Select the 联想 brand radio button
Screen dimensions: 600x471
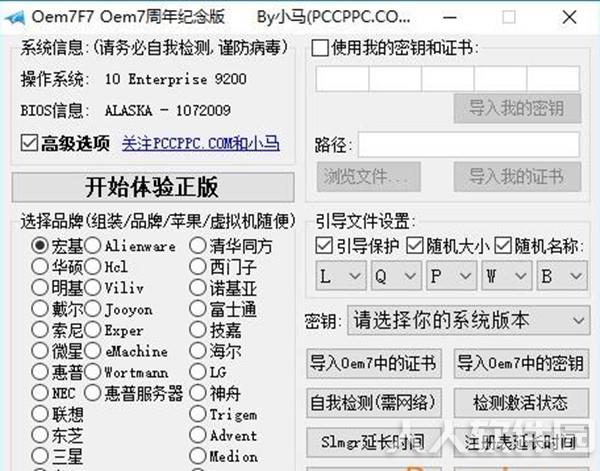point(40,414)
